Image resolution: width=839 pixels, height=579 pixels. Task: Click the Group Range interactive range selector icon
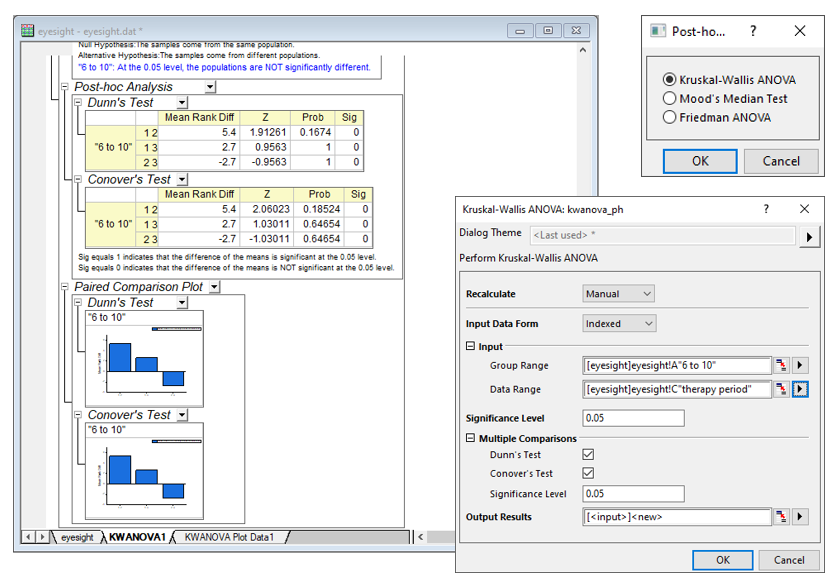click(x=781, y=366)
